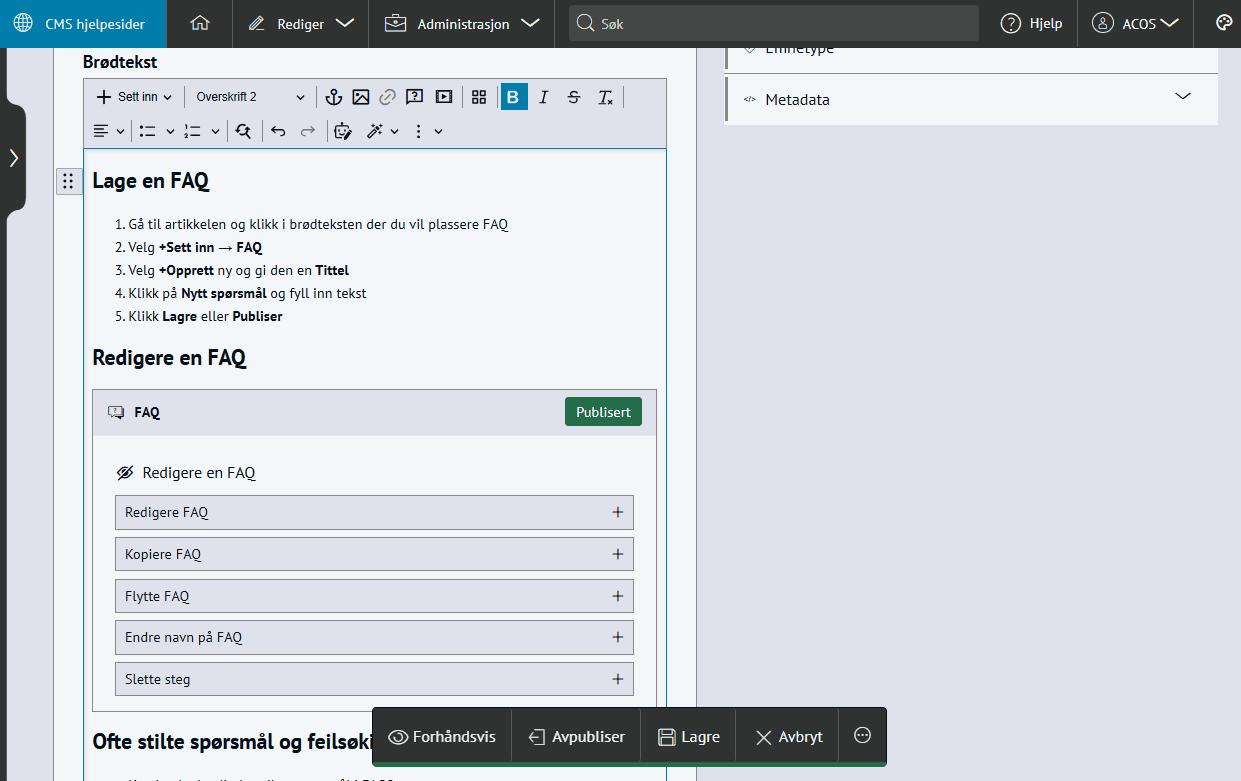Insert a FAQ using the question bubble icon
Image resolution: width=1241 pixels, height=781 pixels.
pos(415,97)
